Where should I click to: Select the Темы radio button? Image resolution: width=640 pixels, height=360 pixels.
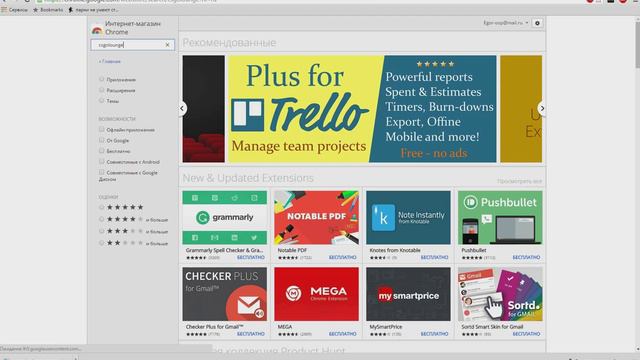pyautogui.click(x=101, y=100)
